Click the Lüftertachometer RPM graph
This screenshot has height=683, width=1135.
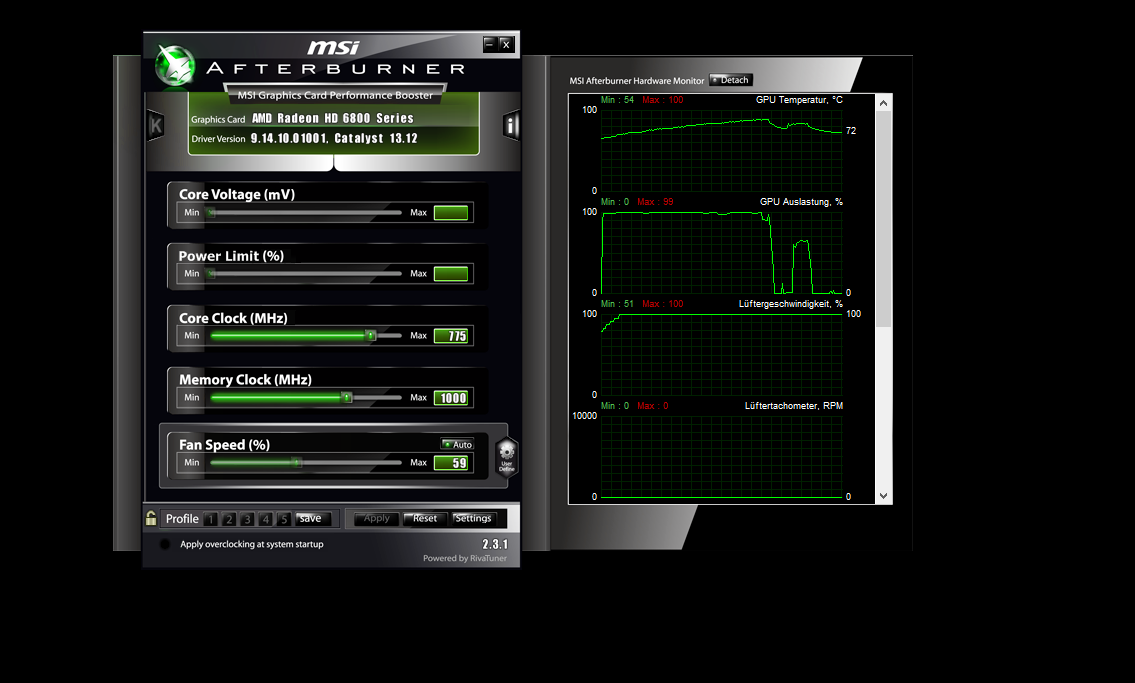(x=722, y=457)
